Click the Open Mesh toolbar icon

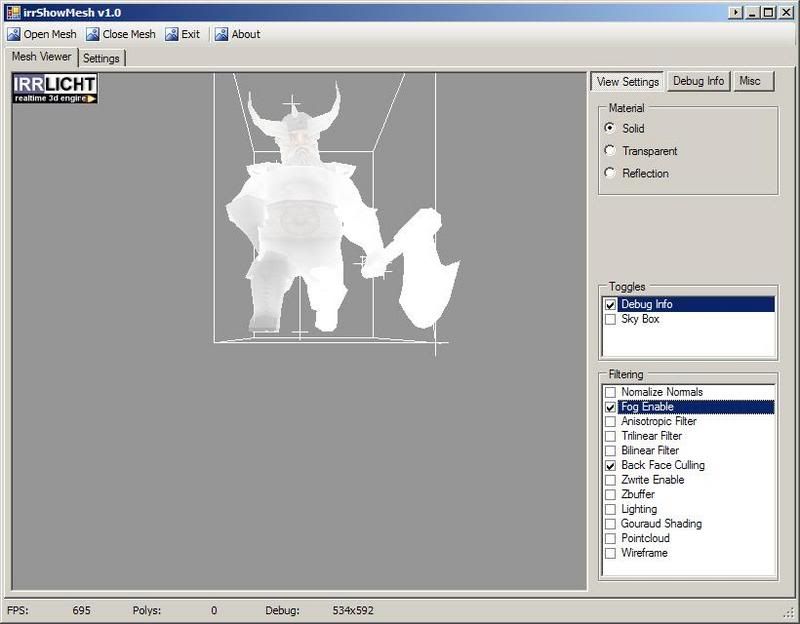[14, 34]
